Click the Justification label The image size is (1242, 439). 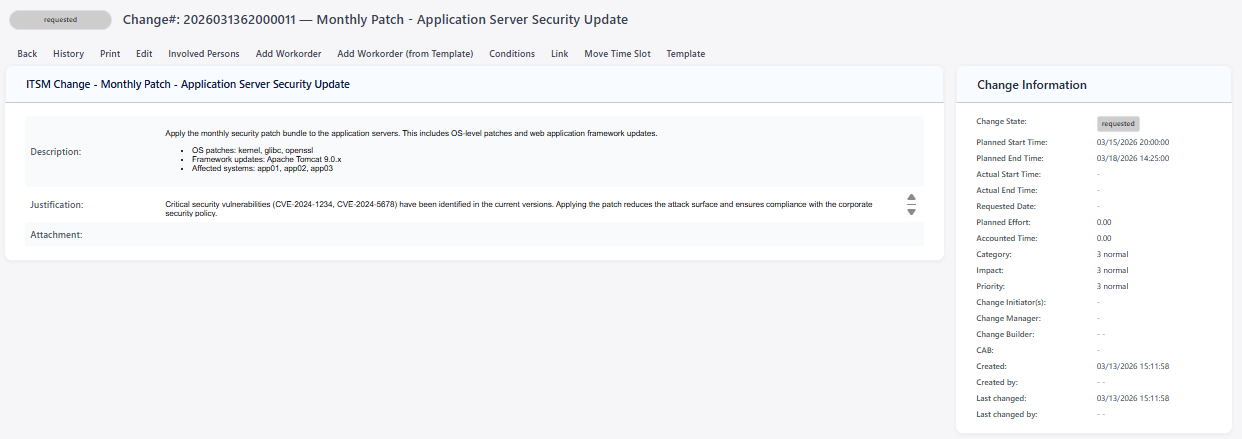pos(57,205)
